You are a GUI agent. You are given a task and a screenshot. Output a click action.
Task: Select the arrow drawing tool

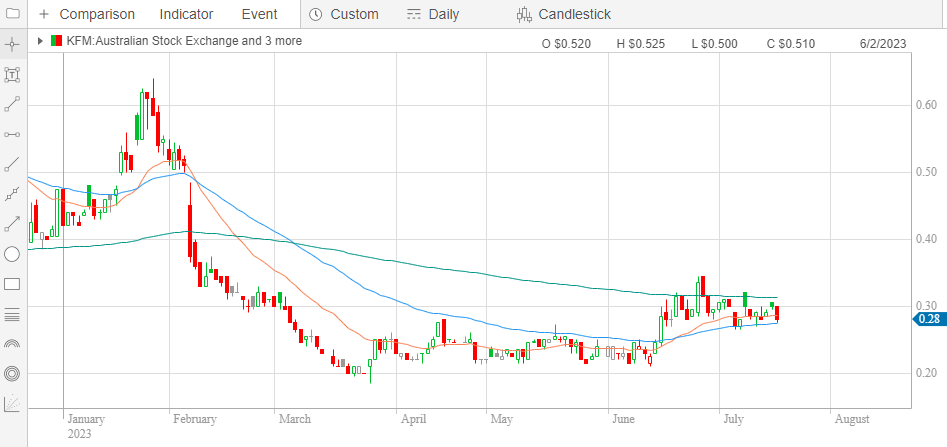13,224
